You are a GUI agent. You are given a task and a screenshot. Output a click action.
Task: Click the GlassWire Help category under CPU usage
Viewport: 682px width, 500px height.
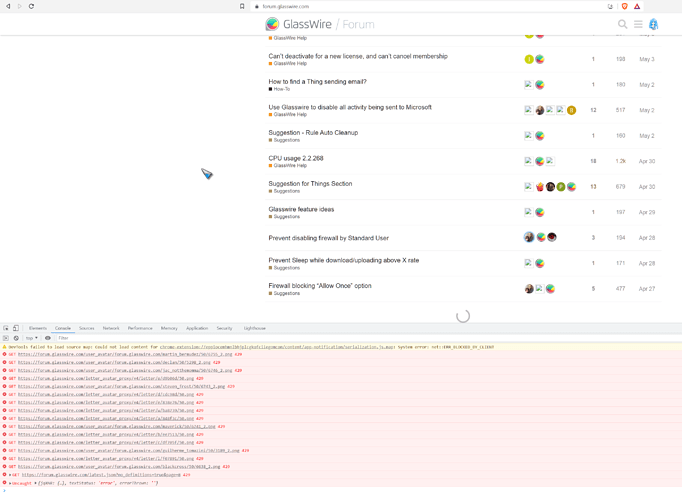288,166
